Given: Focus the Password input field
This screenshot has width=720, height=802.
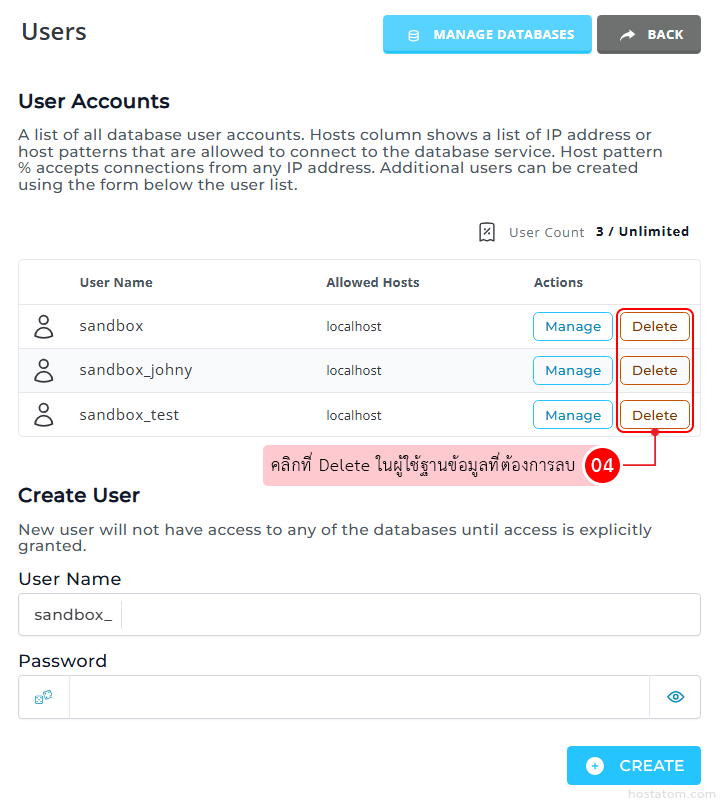Looking at the screenshot, I should [x=359, y=697].
